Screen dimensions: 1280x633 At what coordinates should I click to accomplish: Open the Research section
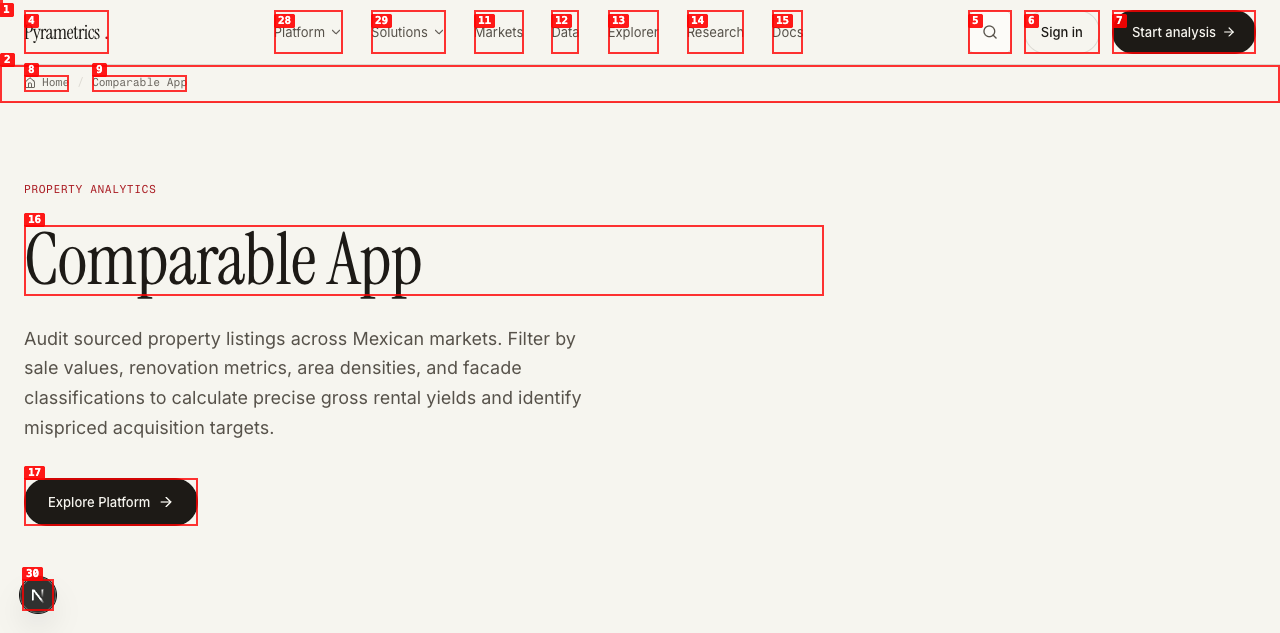[715, 32]
